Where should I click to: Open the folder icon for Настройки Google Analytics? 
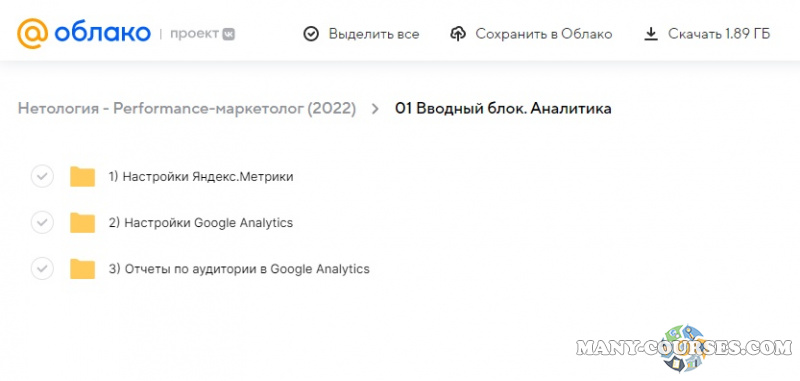pos(82,222)
